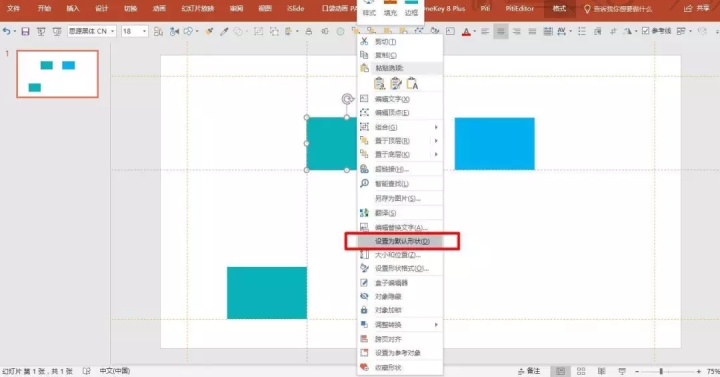Switch to slide sorter view
Screen dimensions: 720x377
581,371
